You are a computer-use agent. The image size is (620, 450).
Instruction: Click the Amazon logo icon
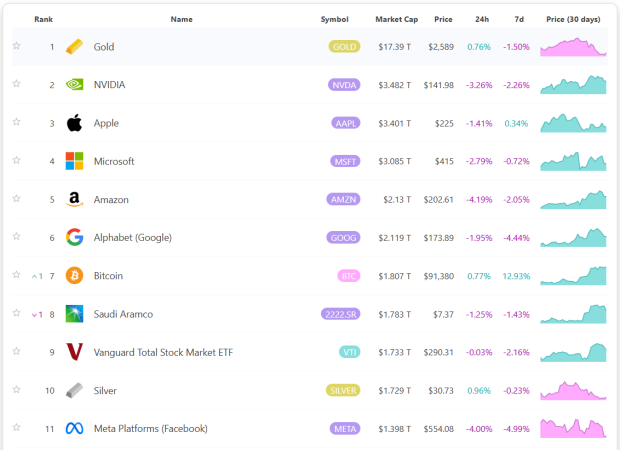point(74,199)
